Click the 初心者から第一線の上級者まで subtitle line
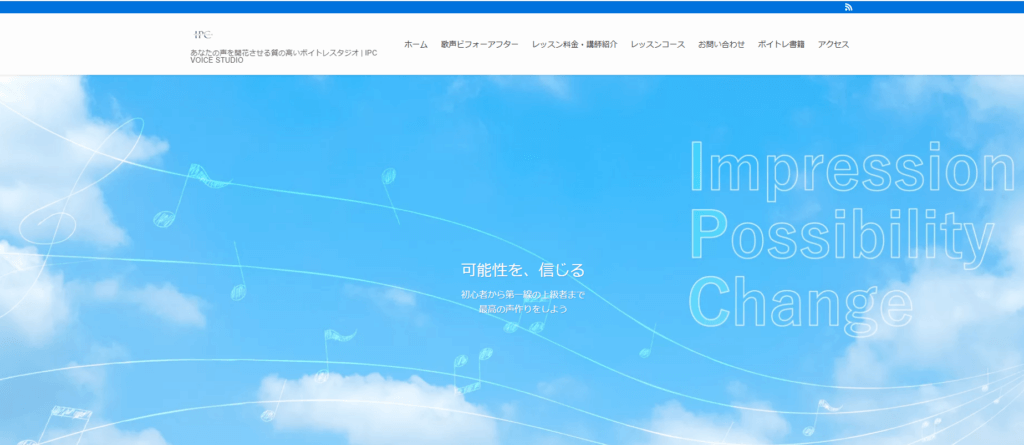 (x=522, y=294)
